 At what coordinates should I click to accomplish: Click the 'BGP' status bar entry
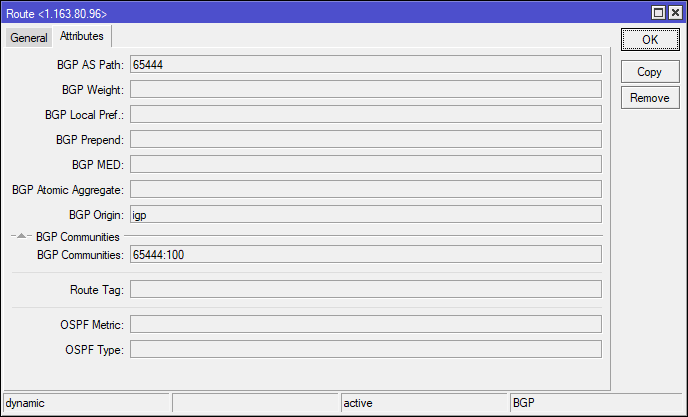pos(597,403)
